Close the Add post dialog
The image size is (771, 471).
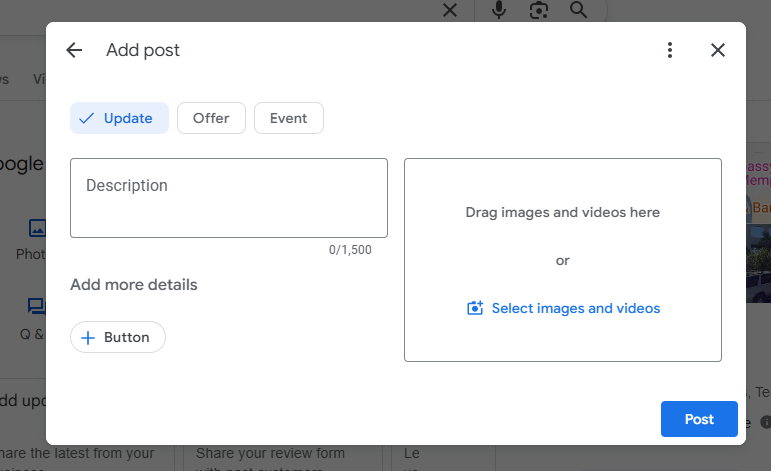717,50
